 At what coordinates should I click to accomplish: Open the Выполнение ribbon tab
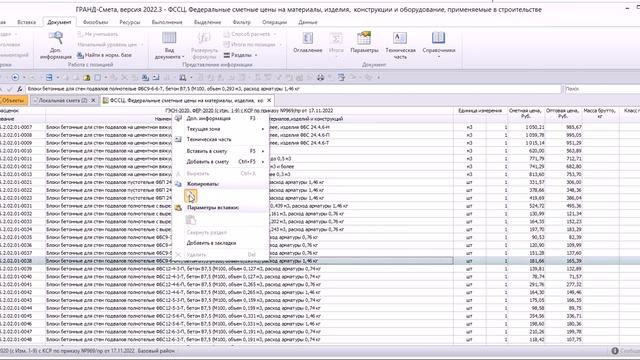point(167,22)
